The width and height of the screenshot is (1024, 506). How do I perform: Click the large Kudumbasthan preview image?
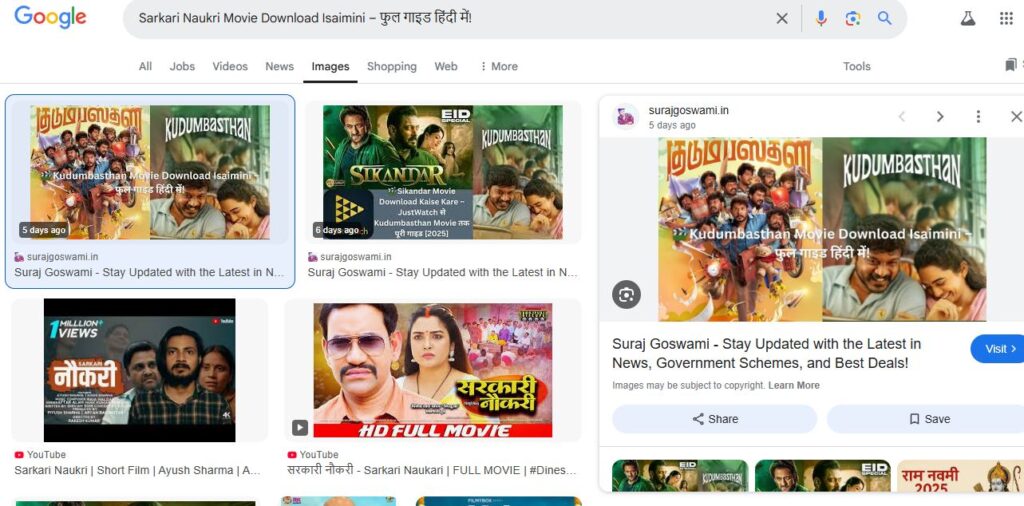[x=822, y=229]
